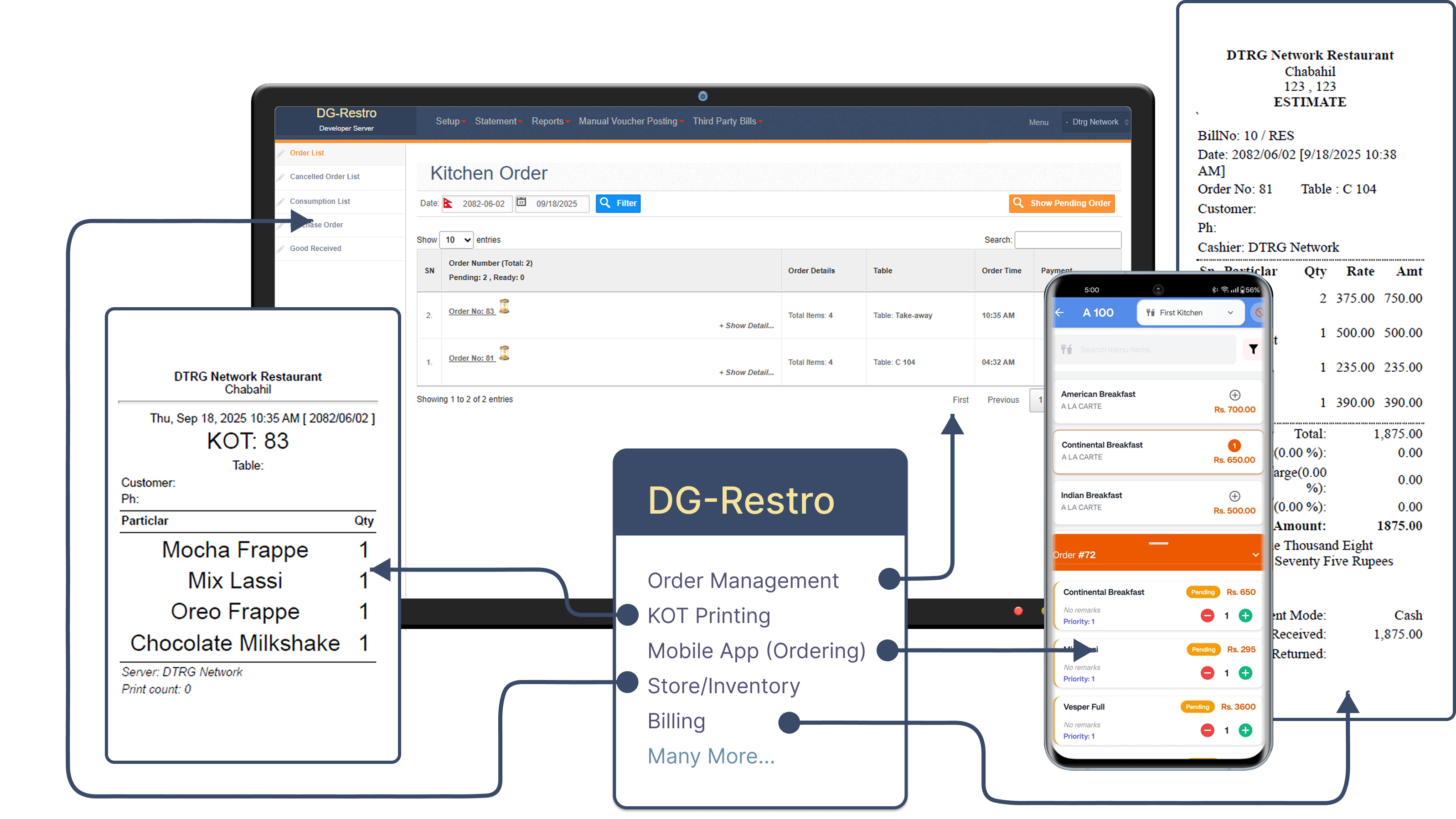Open the Dtrg Network selector
1456x819 pixels.
1095,122
